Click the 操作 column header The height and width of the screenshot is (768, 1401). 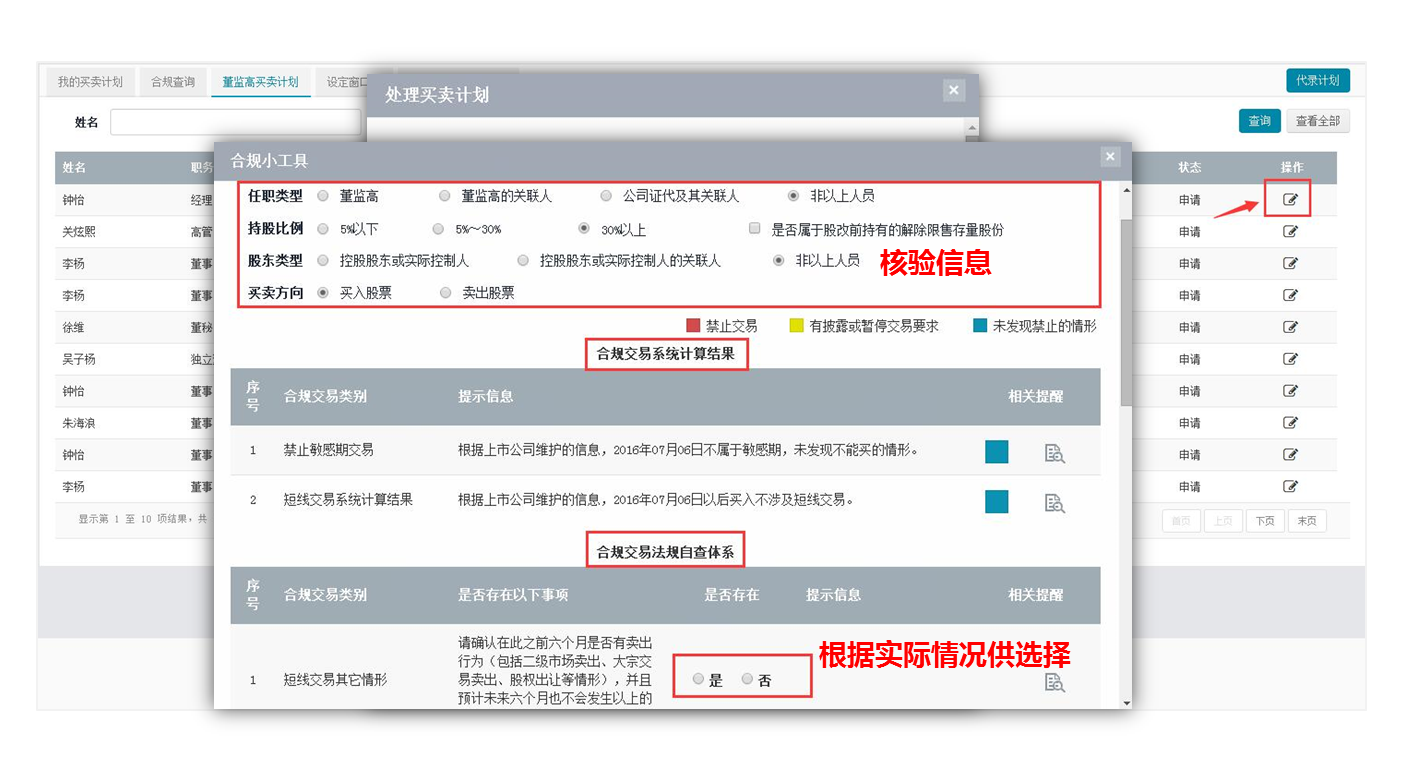click(x=1292, y=167)
